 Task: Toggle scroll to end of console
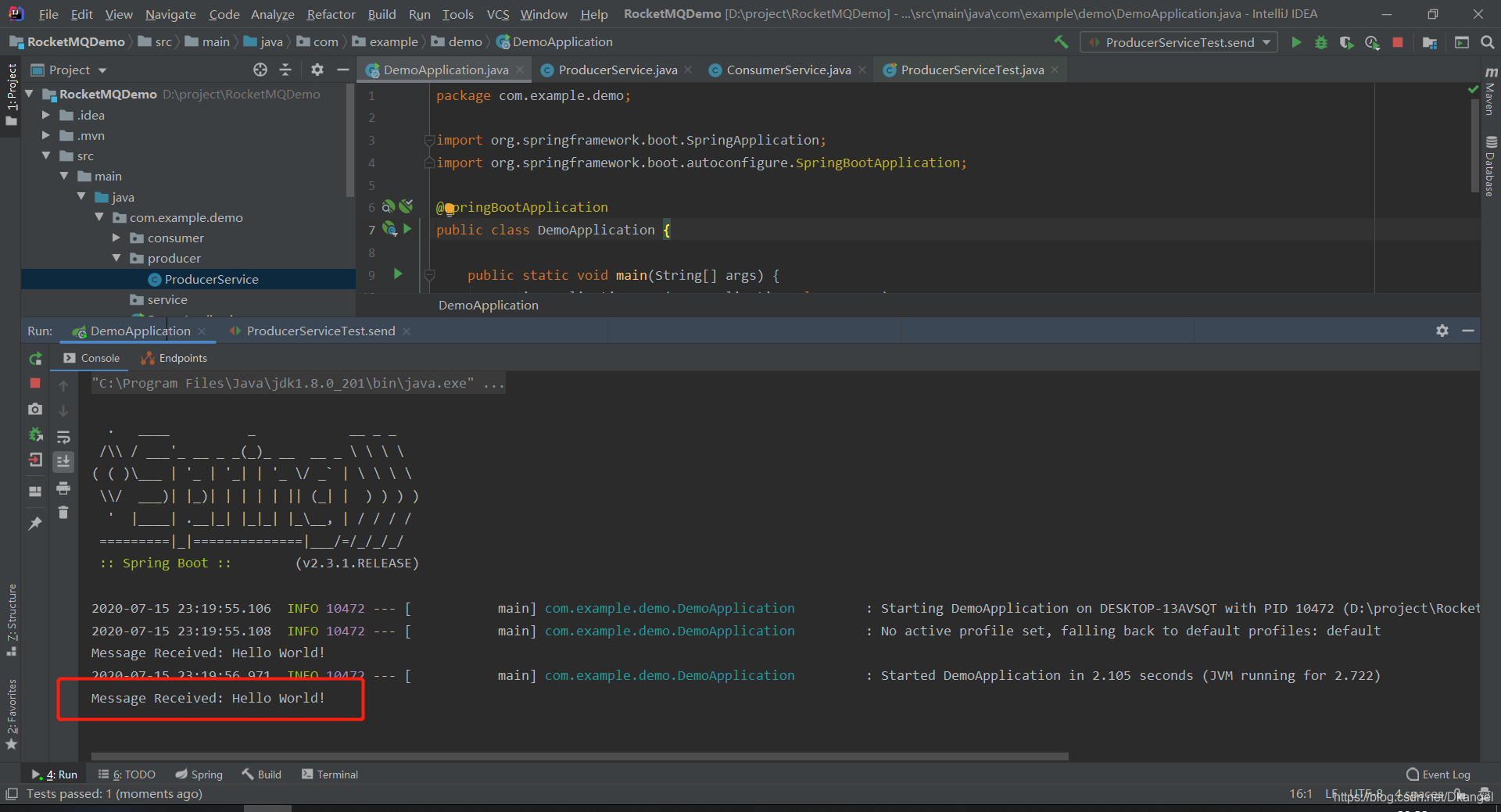[x=63, y=462]
